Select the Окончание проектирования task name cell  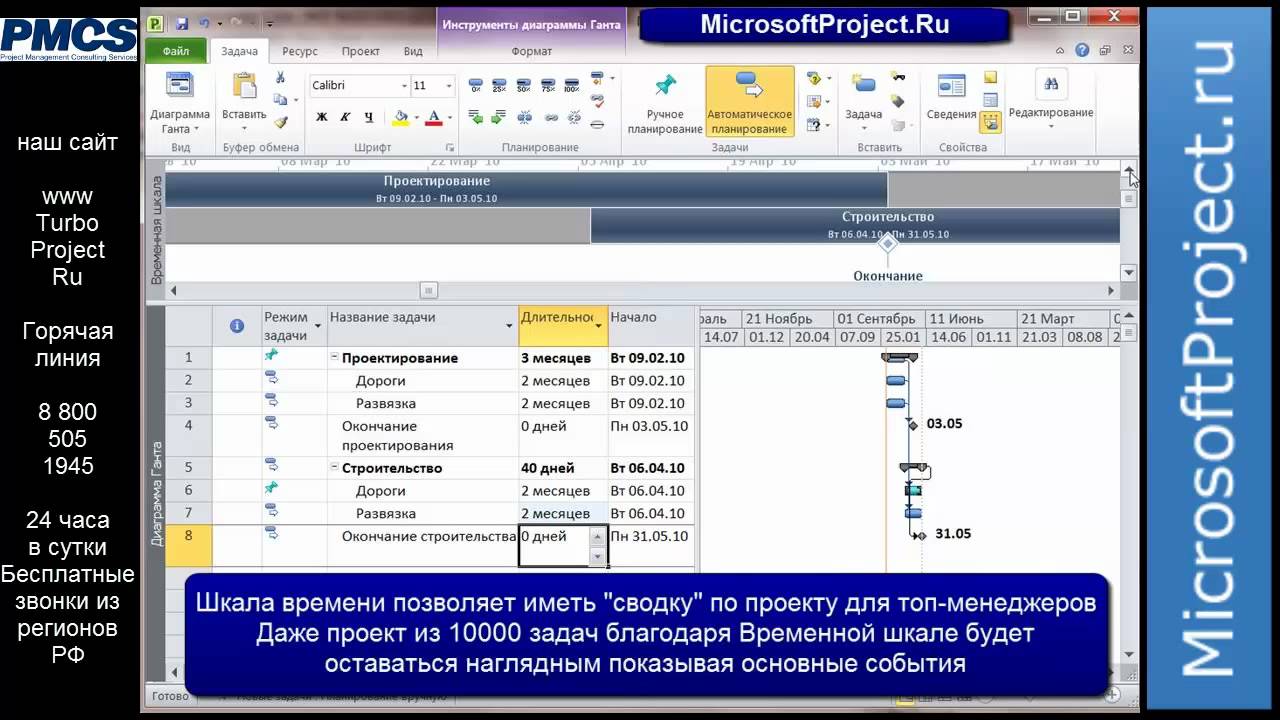[x=423, y=436]
